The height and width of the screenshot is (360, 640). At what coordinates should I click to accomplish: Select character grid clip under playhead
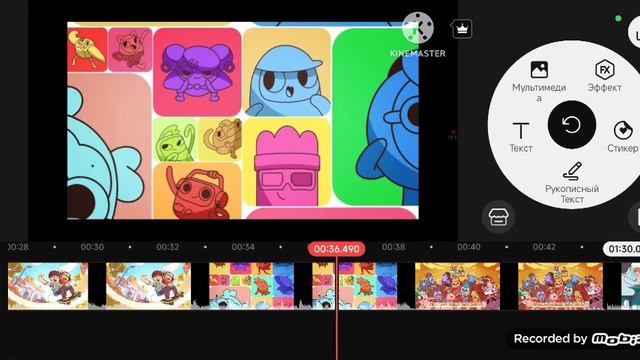(x=354, y=286)
